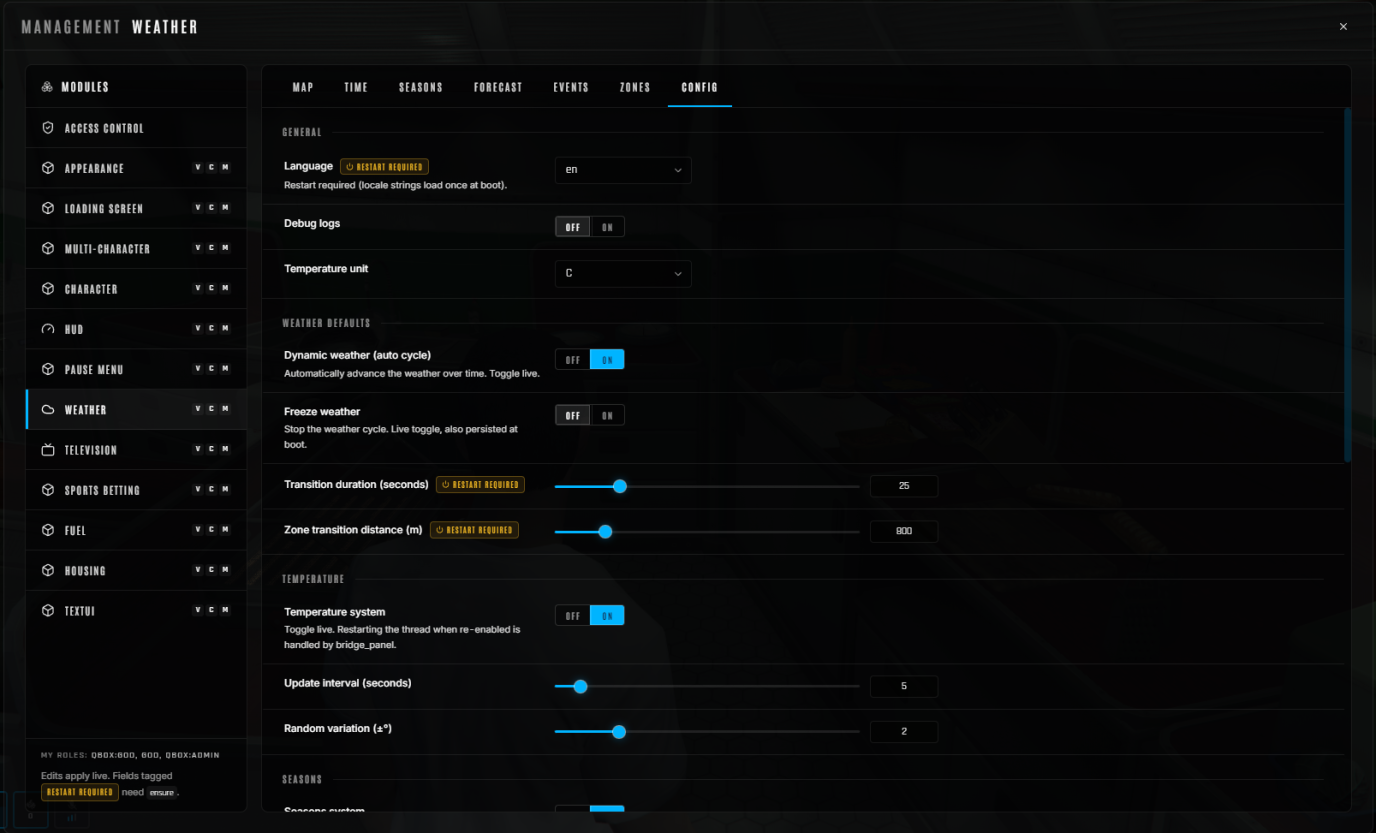Click the Transition duration slider handle
The height and width of the screenshot is (833, 1376).
[x=619, y=486]
